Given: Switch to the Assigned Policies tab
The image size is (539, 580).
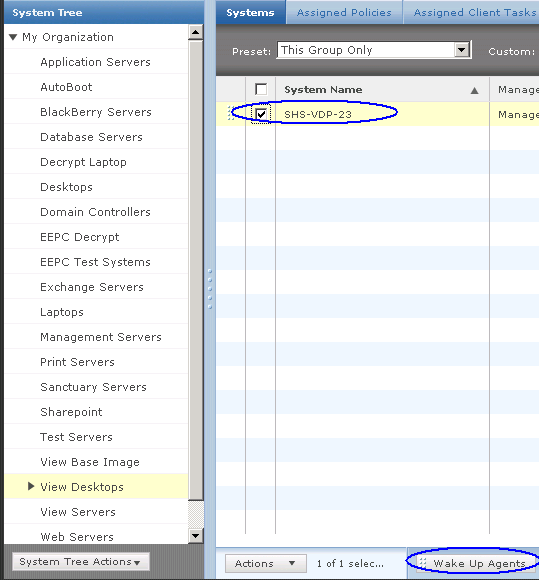Looking at the screenshot, I should [x=344, y=13].
